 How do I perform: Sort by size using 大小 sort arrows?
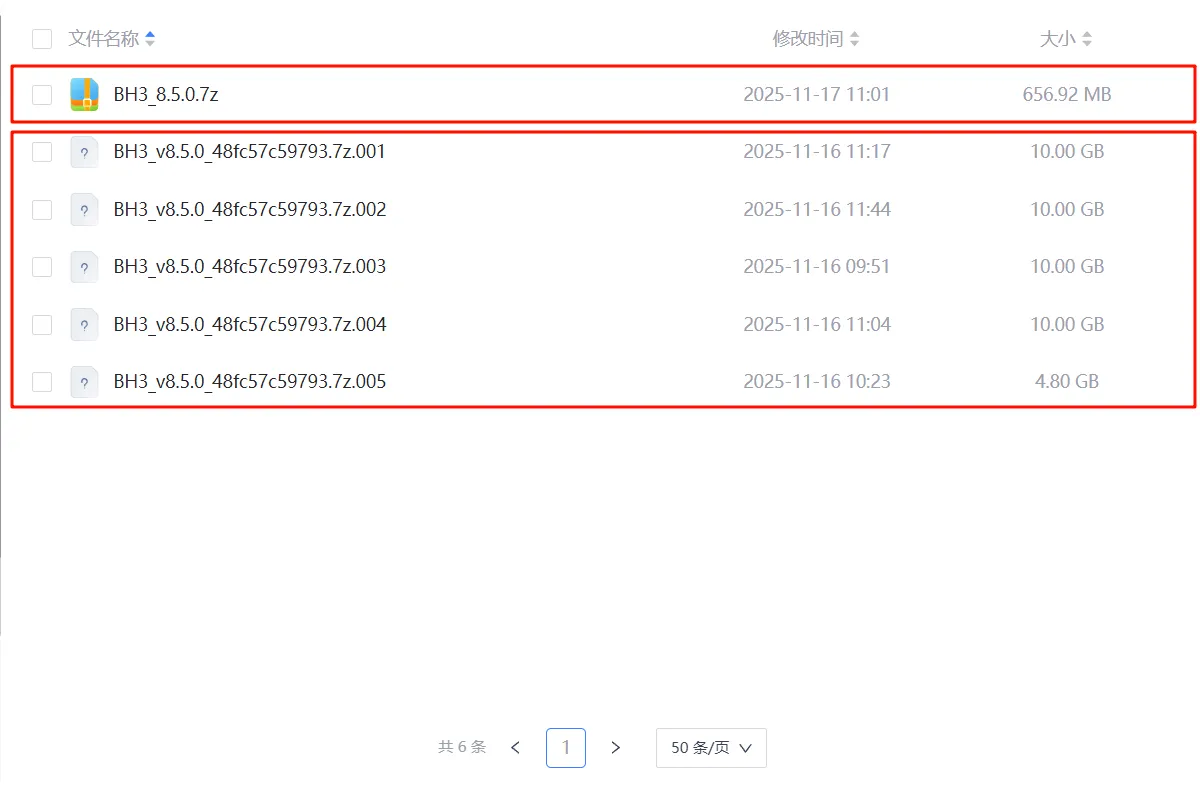(x=1087, y=39)
